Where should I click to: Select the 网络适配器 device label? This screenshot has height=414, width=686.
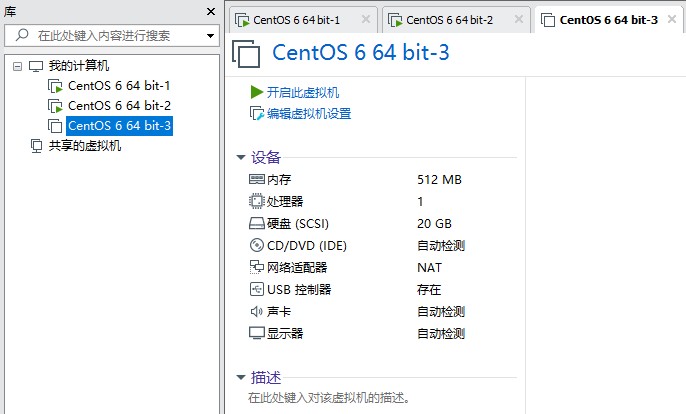pyautogui.click(x=297, y=267)
